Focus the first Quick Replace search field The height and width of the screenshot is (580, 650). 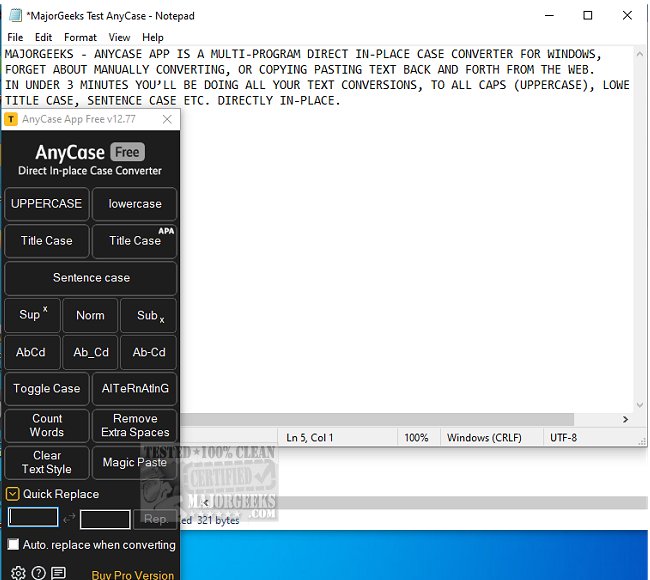(33, 517)
